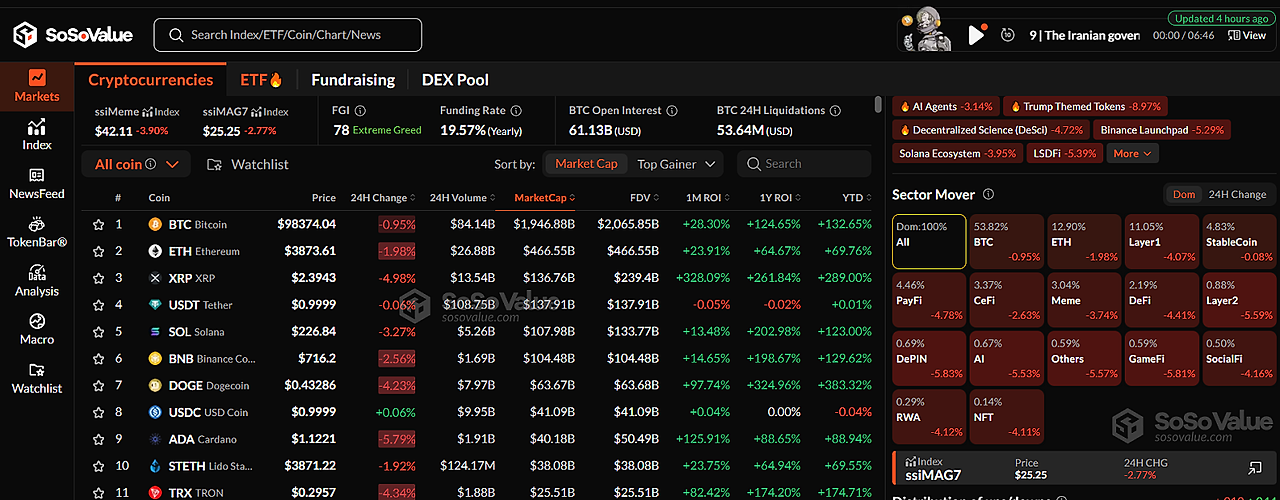1280x500 pixels.
Task: Click the BTC Open Interest info icon
Action: [x=672, y=111]
